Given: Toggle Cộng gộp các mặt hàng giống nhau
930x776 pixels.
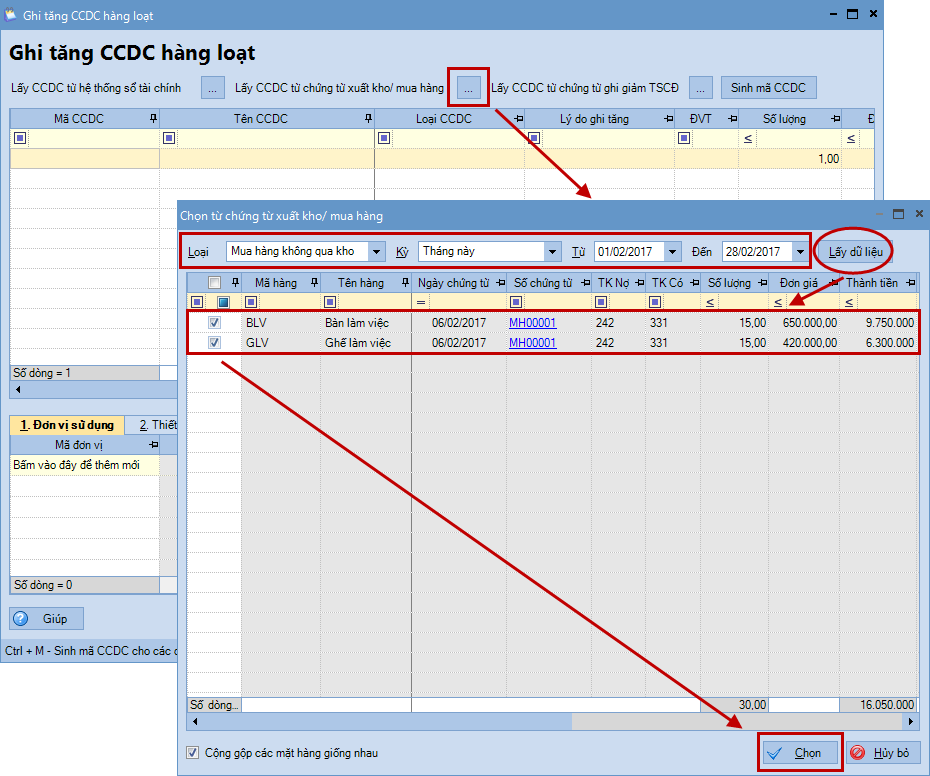Looking at the screenshot, I should (192, 753).
